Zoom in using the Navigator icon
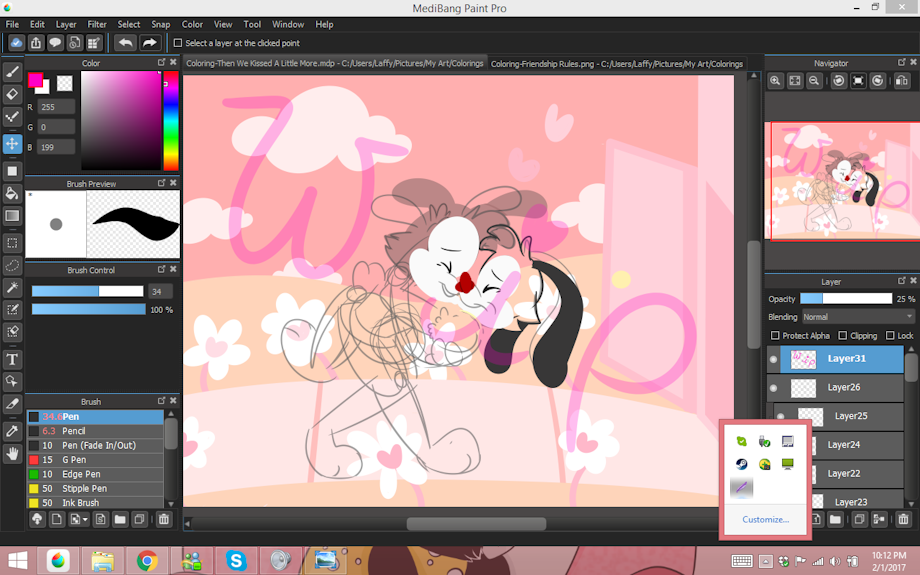The height and width of the screenshot is (575, 920). point(776,81)
